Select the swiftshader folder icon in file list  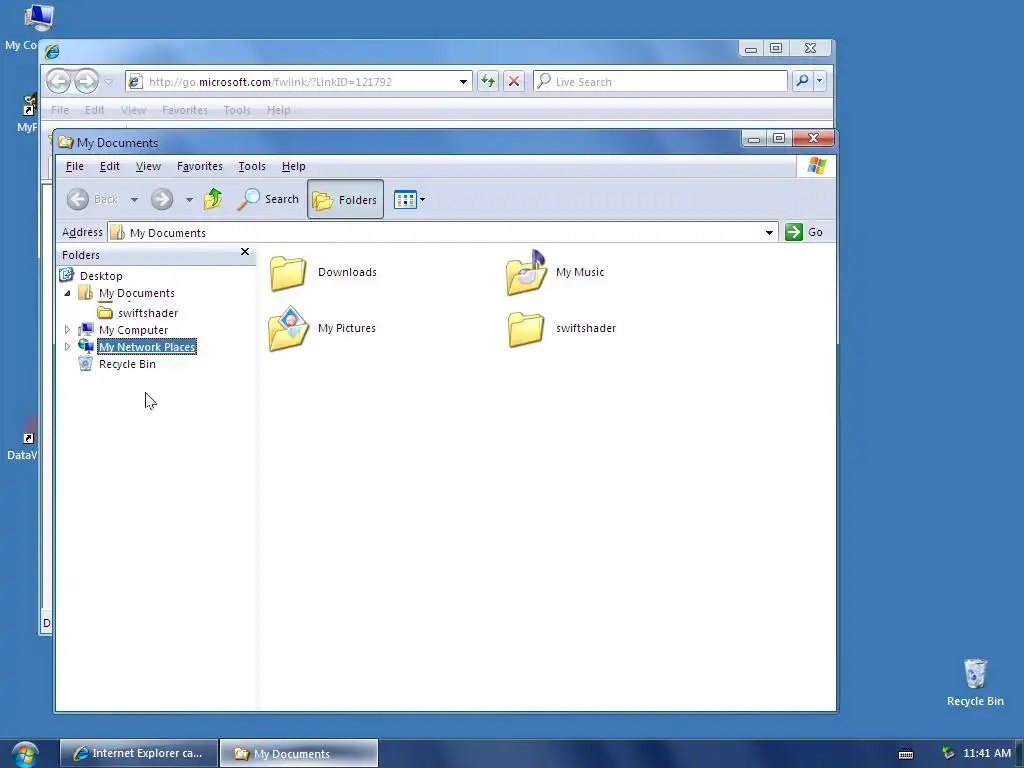(x=526, y=328)
